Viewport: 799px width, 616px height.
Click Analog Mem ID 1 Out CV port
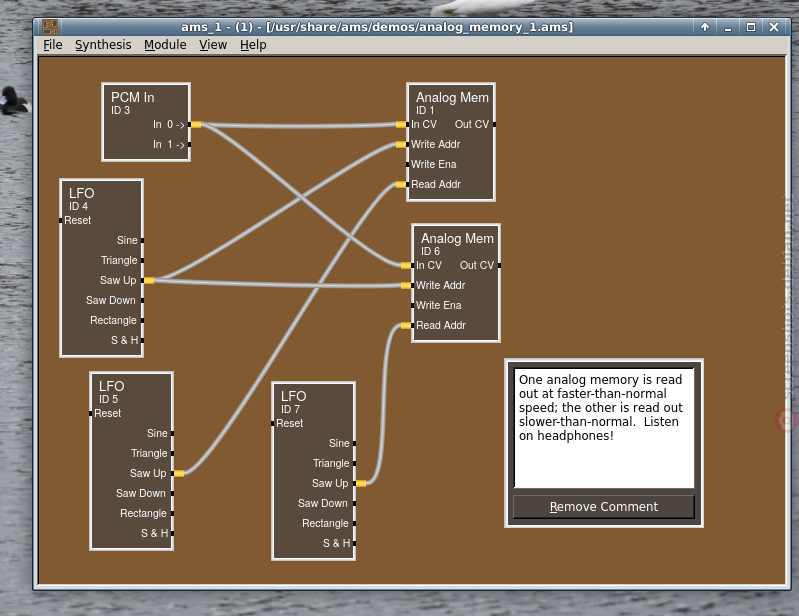494,124
